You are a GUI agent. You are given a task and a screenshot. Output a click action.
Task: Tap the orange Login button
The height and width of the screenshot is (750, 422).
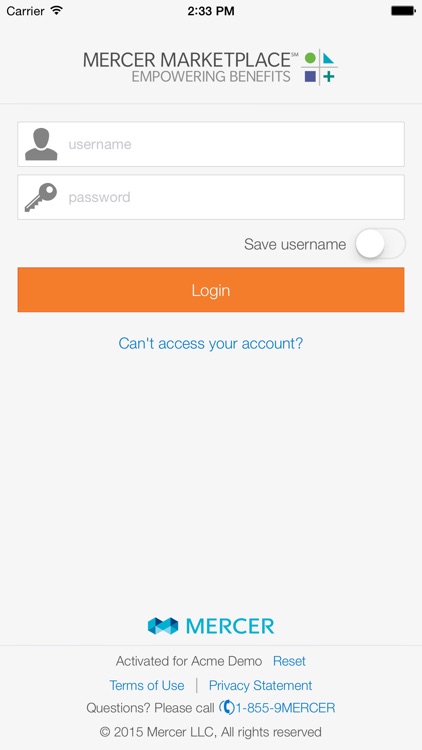211,290
